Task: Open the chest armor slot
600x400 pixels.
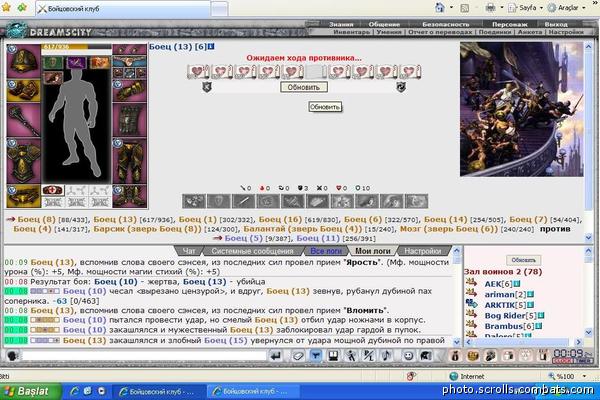Action: (23, 161)
